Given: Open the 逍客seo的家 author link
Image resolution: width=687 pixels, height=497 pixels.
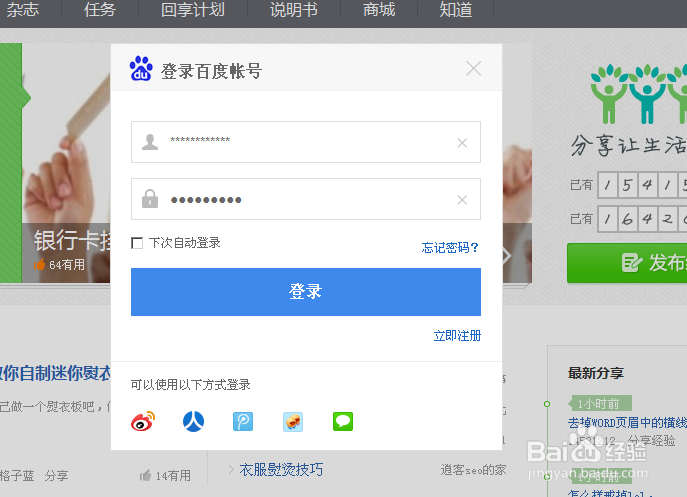Looking at the screenshot, I should [473, 470].
